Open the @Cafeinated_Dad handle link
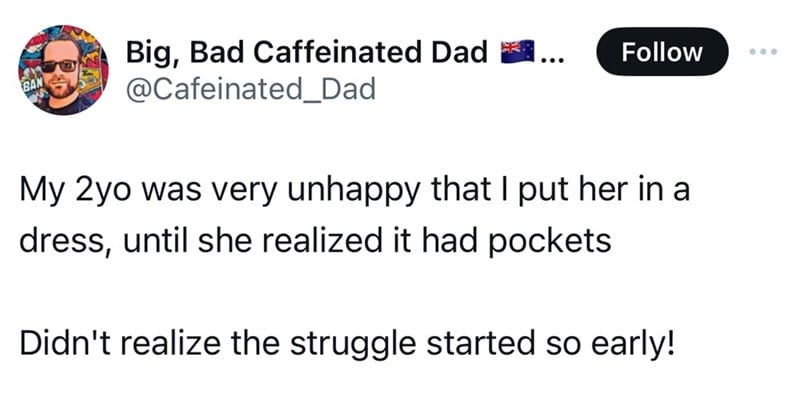 pos(251,89)
